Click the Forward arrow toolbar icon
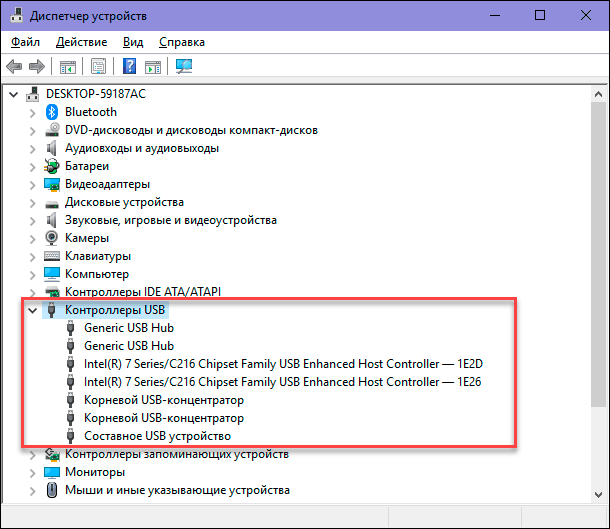 coord(37,67)
